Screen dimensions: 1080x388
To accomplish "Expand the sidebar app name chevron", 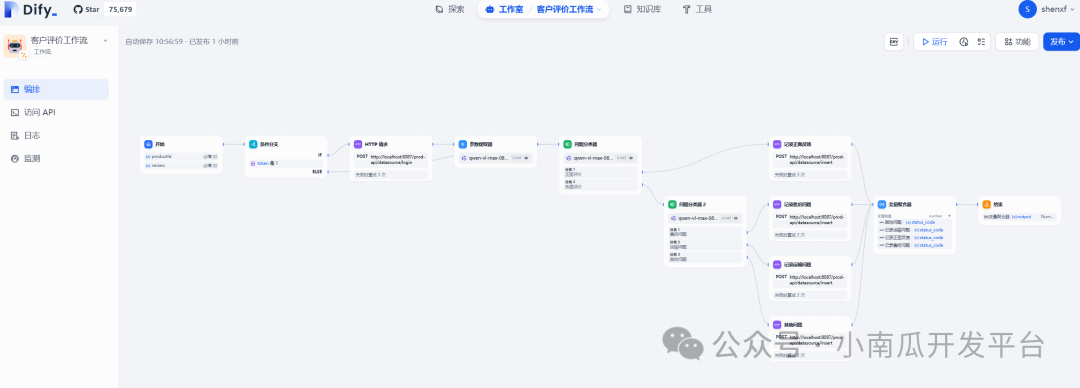I will (x=105, y=41).
